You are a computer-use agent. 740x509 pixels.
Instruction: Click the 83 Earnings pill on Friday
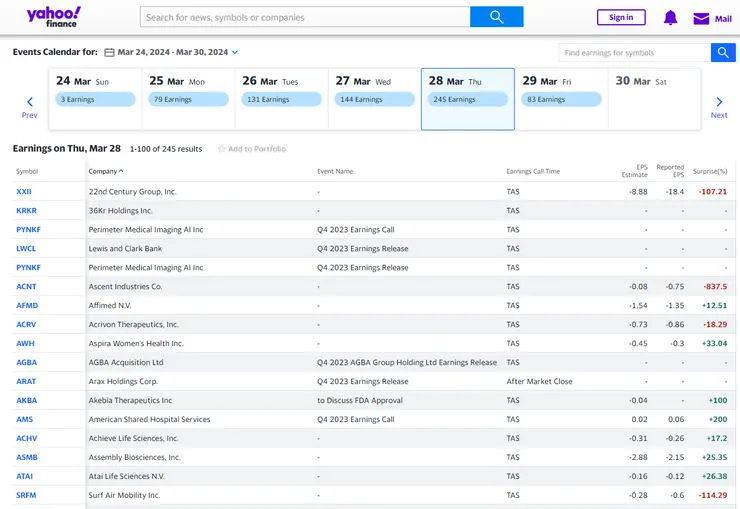click(561, 99)
